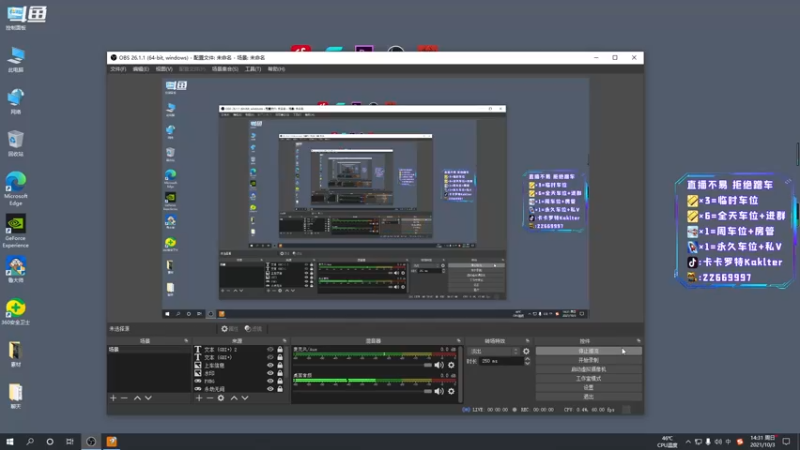Image resolution: width=800 pixels, height=450 pixels.
Task: Toggle the lock on the 永劫无间 source
Action: tap(280, 389)
